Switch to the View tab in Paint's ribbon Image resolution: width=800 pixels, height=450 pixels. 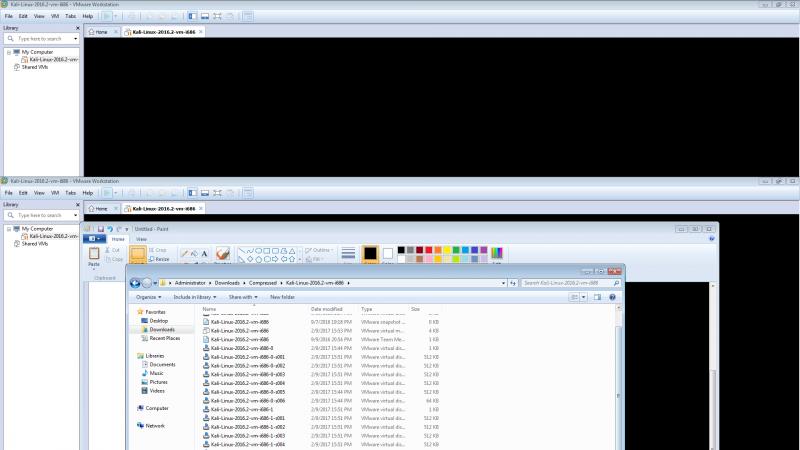[x=141, y=239]
